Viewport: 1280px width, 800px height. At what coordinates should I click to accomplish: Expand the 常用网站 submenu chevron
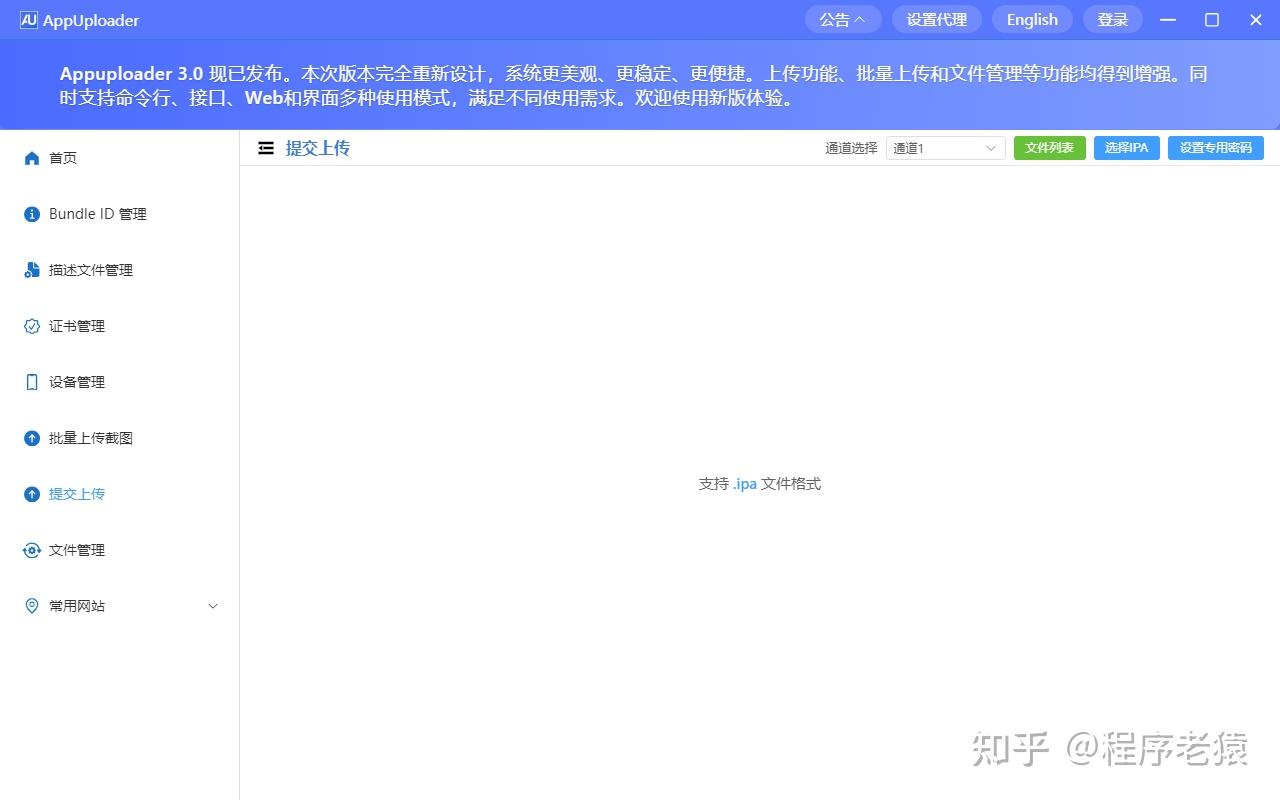click(213, 606)
